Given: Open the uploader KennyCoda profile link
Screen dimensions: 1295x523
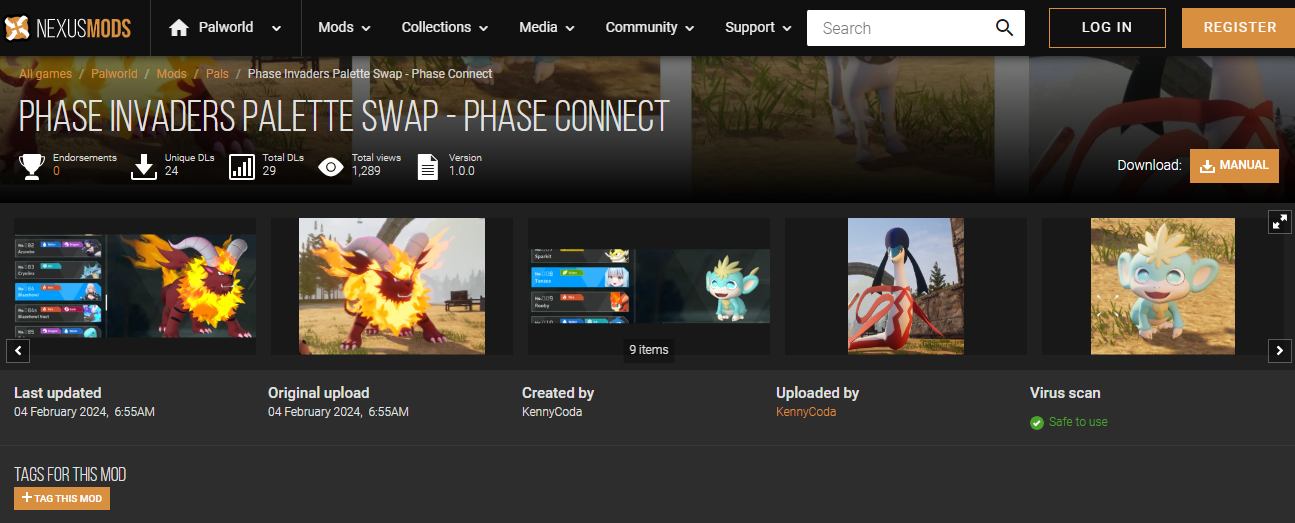Looking at the screenshot, I should (x=806, y=412).
